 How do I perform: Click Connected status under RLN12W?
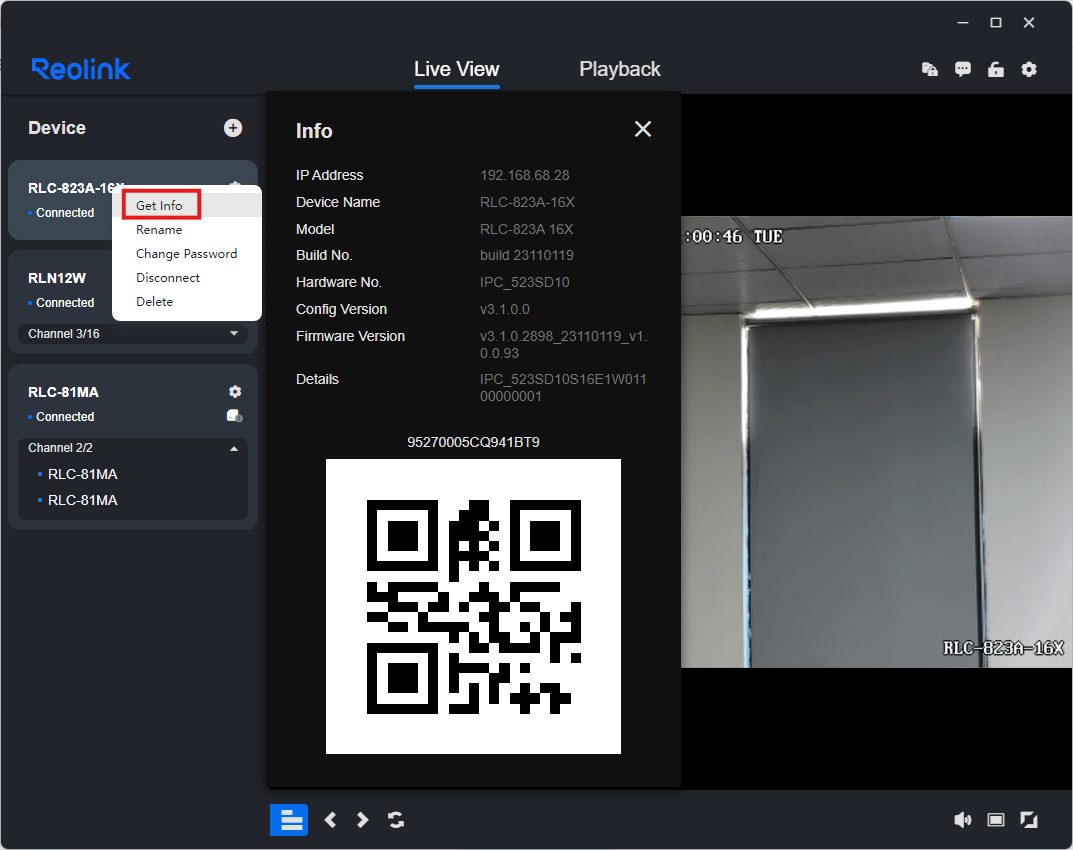pos(65,302)
